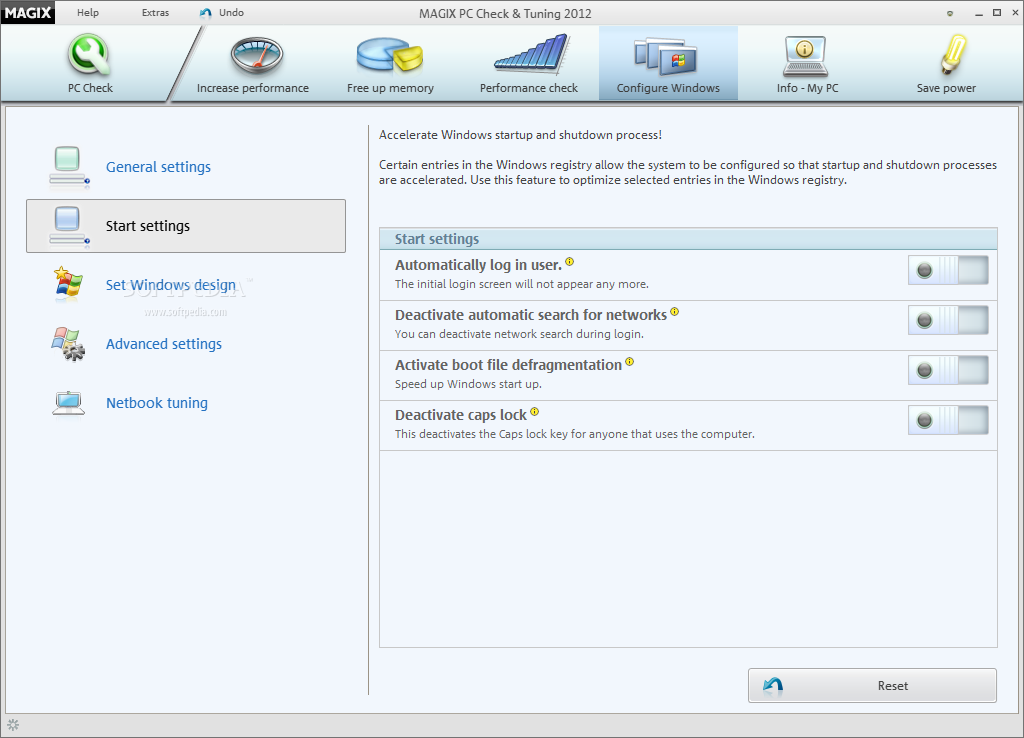Open the Extras menu
1024x738 pixels.
155,12
